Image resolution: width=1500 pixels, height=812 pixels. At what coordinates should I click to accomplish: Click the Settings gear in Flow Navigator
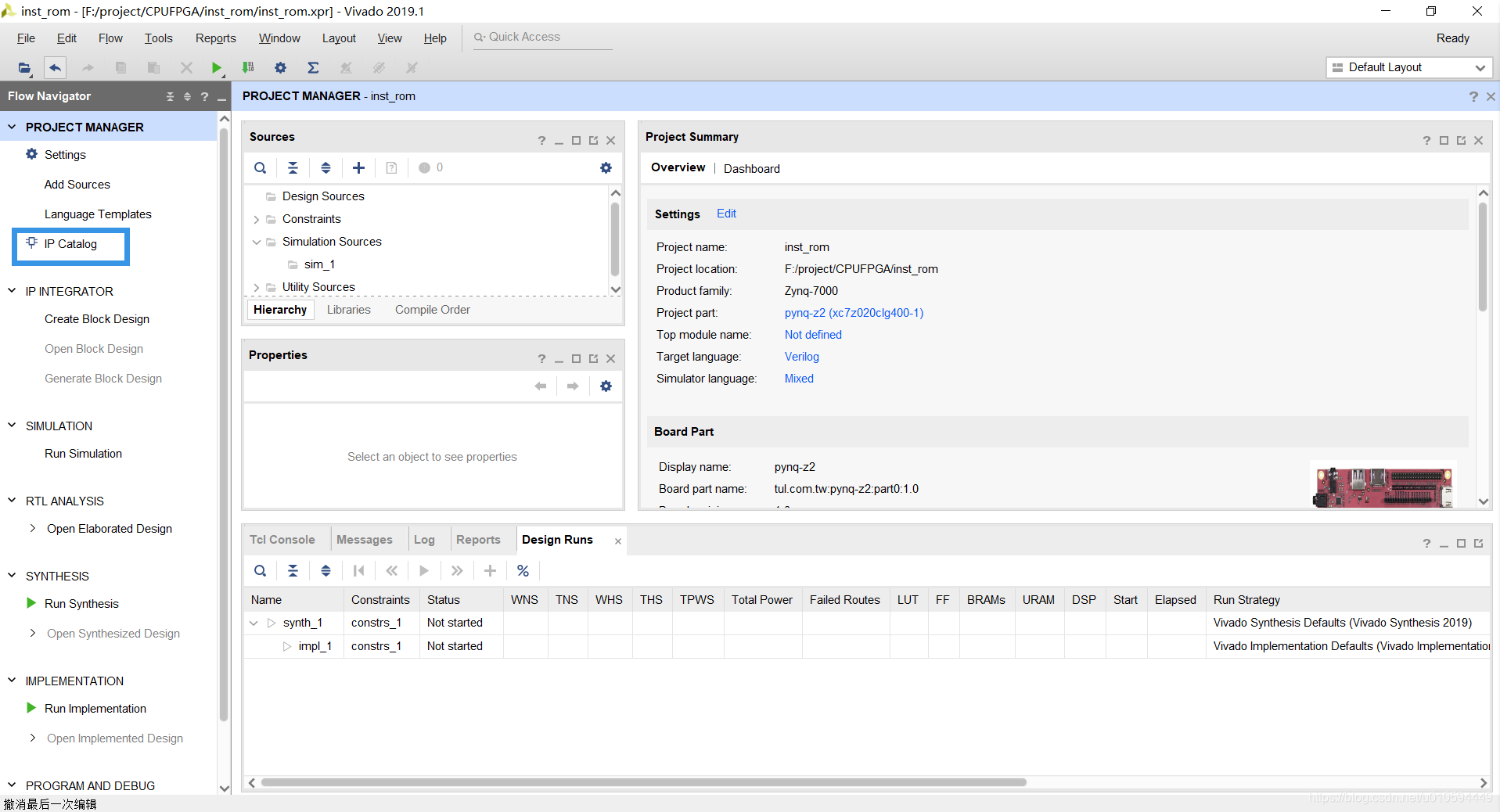[x=31, y=154]
